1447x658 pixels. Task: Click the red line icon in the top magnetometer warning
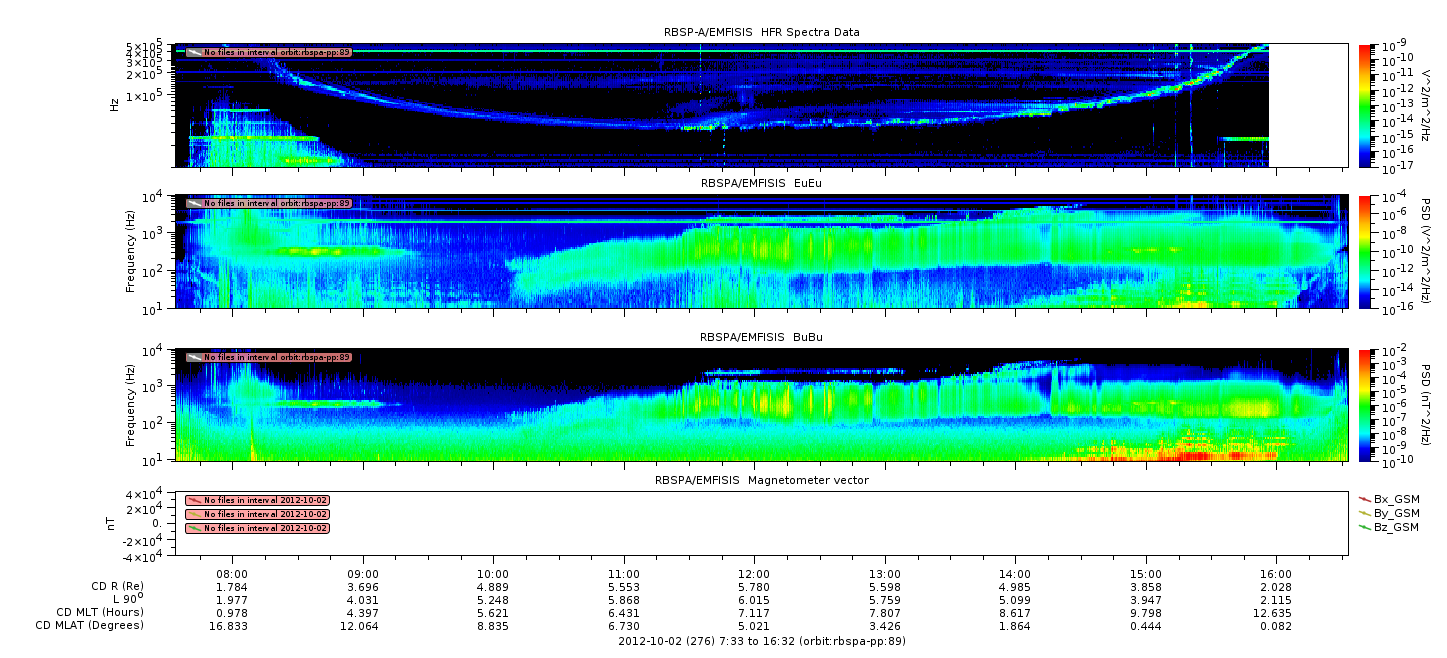click(x=194, y=500)
